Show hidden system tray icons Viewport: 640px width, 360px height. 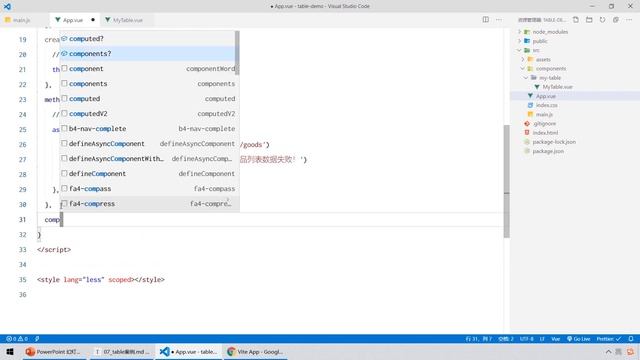tap(608, 351)
